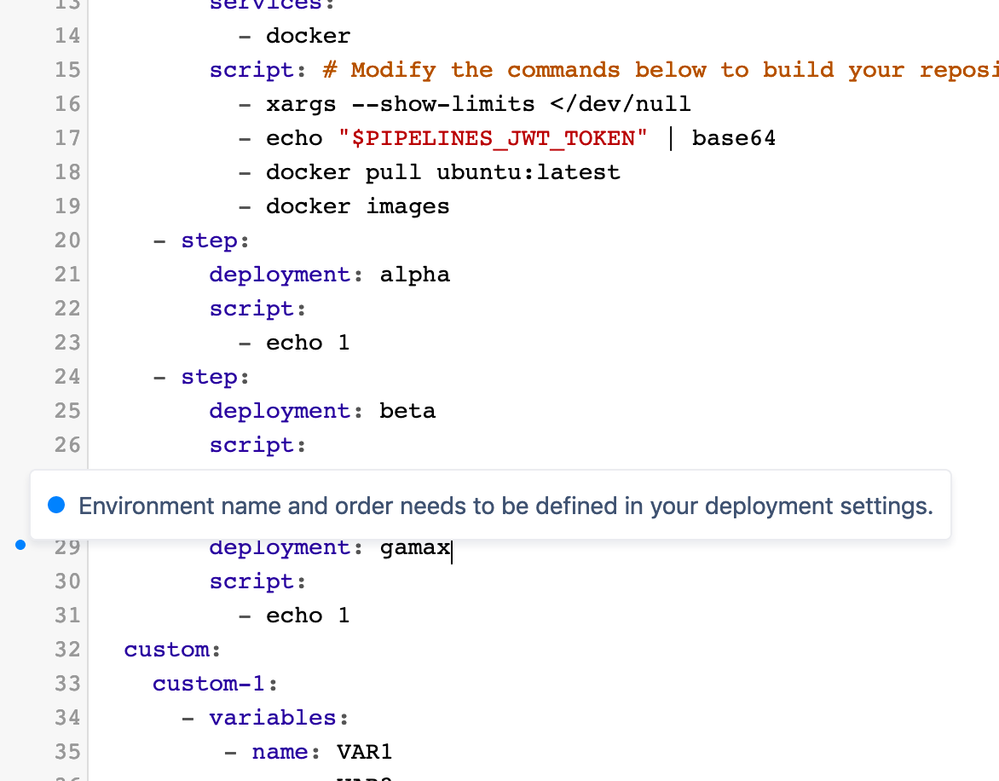The image size is (999, 781).
Task: Click the '- docker' service entry
Action: pyautogui.click(x=294, y=35)
